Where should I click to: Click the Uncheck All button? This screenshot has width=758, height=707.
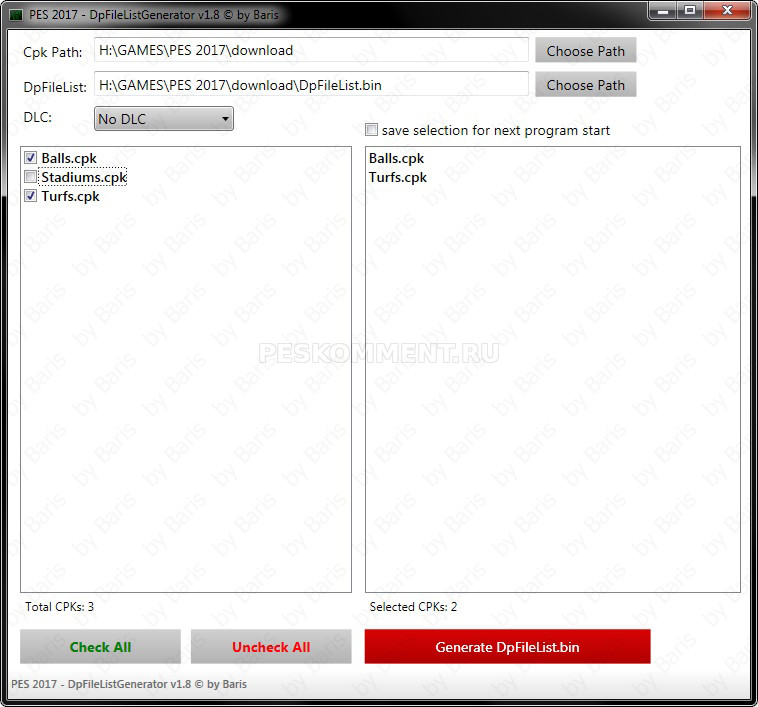pos(271,647)
